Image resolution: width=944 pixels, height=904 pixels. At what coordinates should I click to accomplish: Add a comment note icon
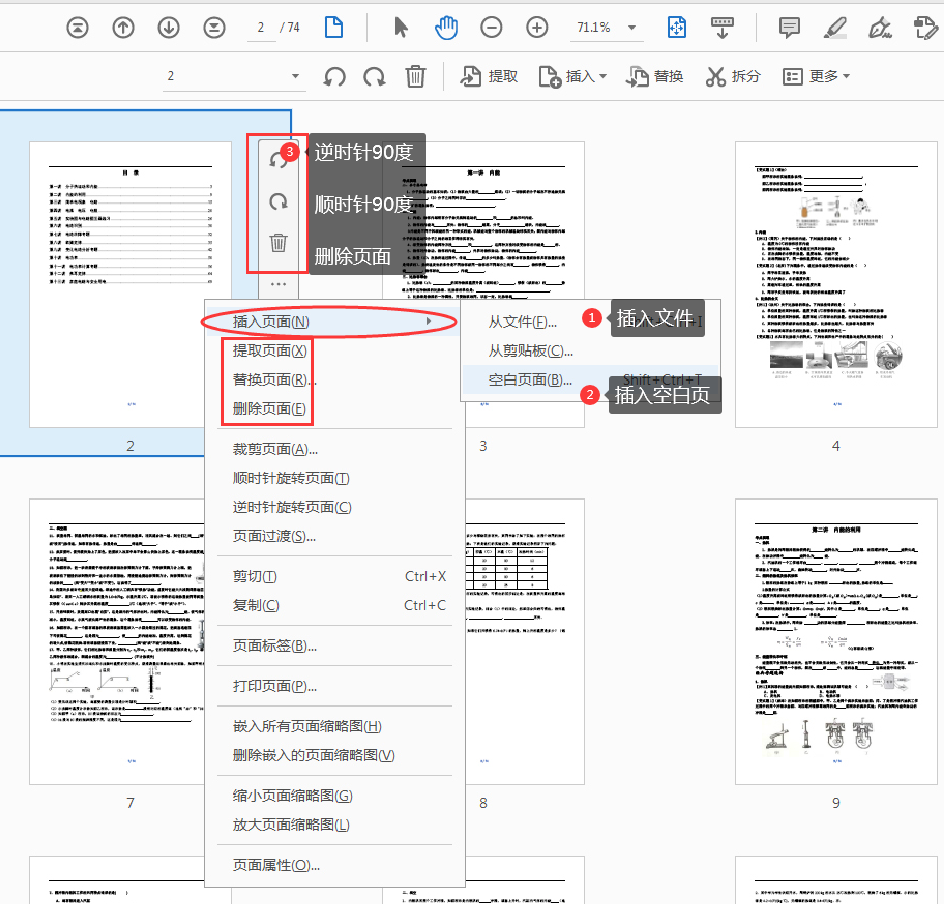coord(789,28)
